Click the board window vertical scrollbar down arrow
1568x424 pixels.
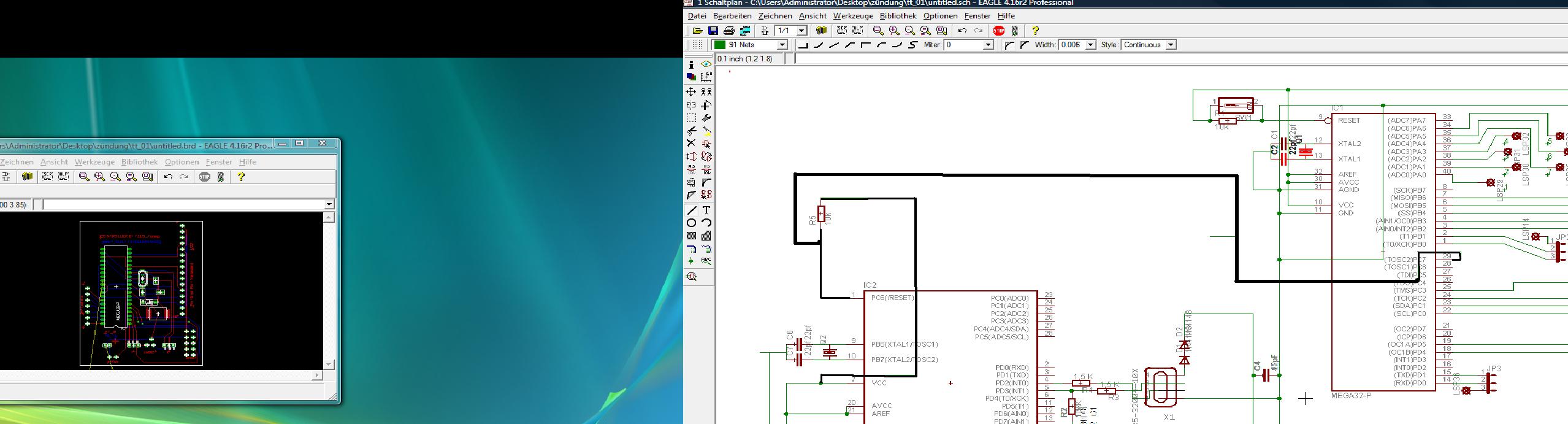pyautogui.click(x=329, y=364)
